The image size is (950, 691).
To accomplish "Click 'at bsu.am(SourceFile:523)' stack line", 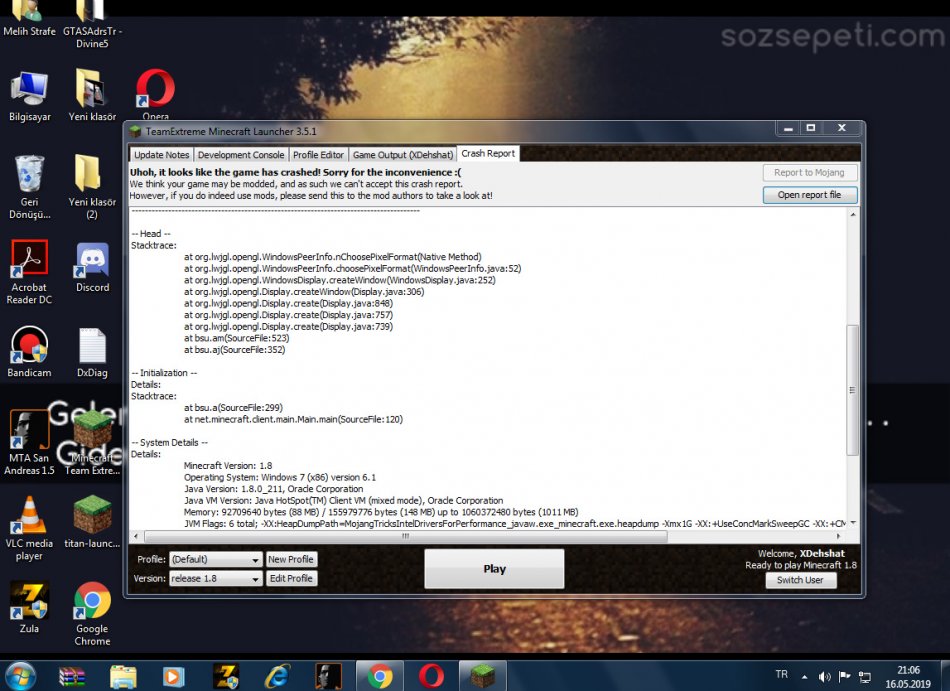I will click(x=236, y=338).
